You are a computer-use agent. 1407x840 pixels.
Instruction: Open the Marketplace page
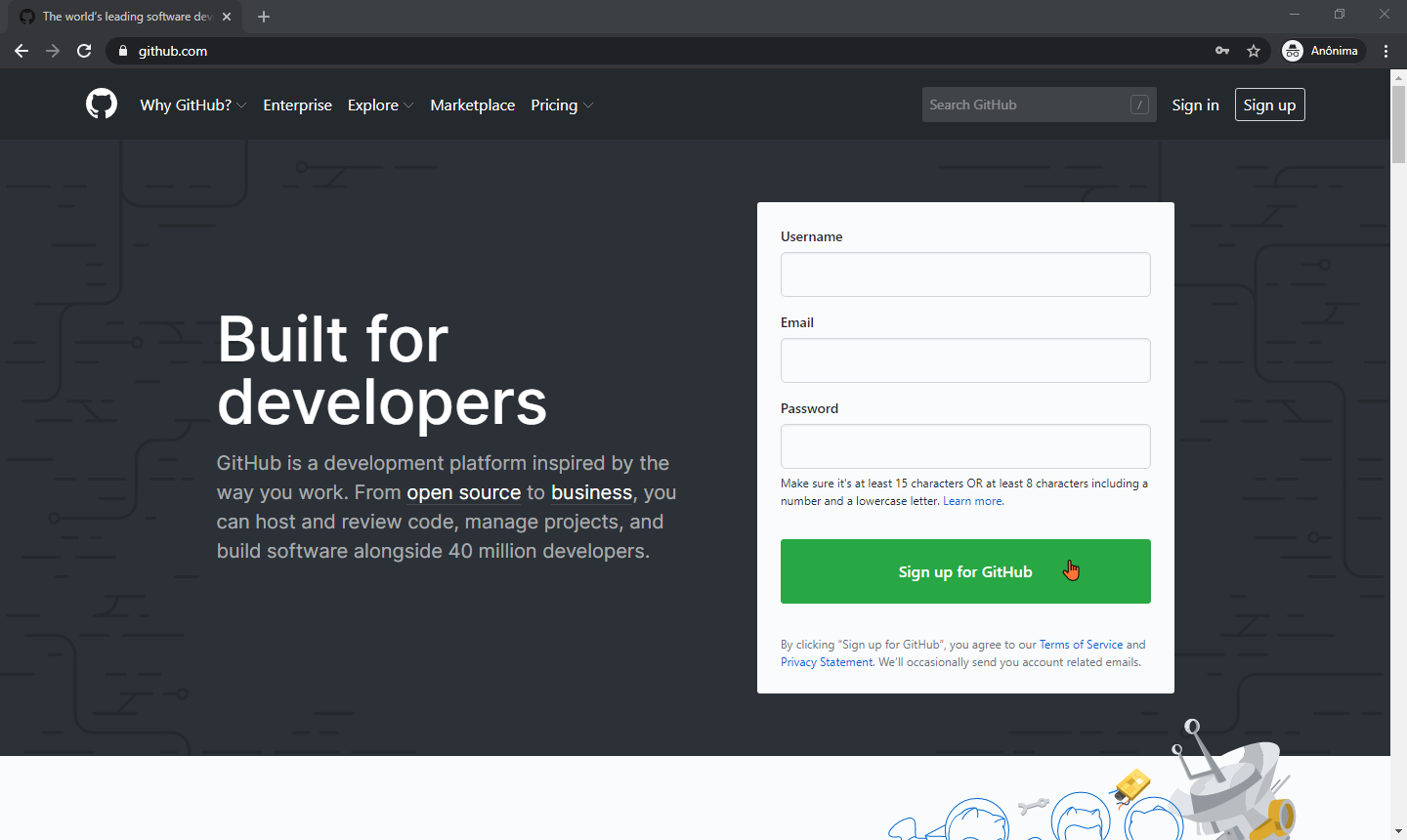473,105
